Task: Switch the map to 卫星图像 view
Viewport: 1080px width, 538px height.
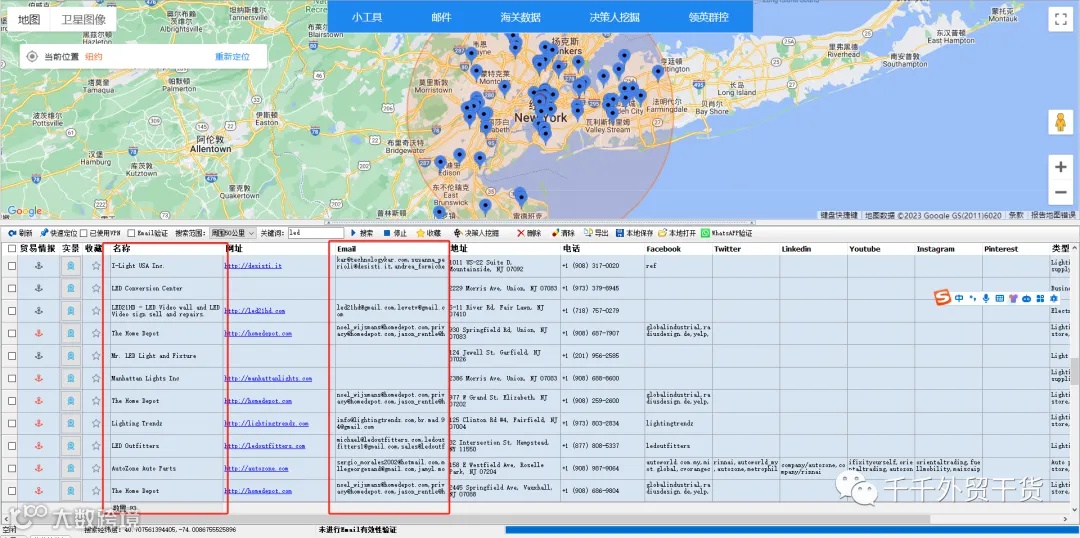Action: pos(83,20)
